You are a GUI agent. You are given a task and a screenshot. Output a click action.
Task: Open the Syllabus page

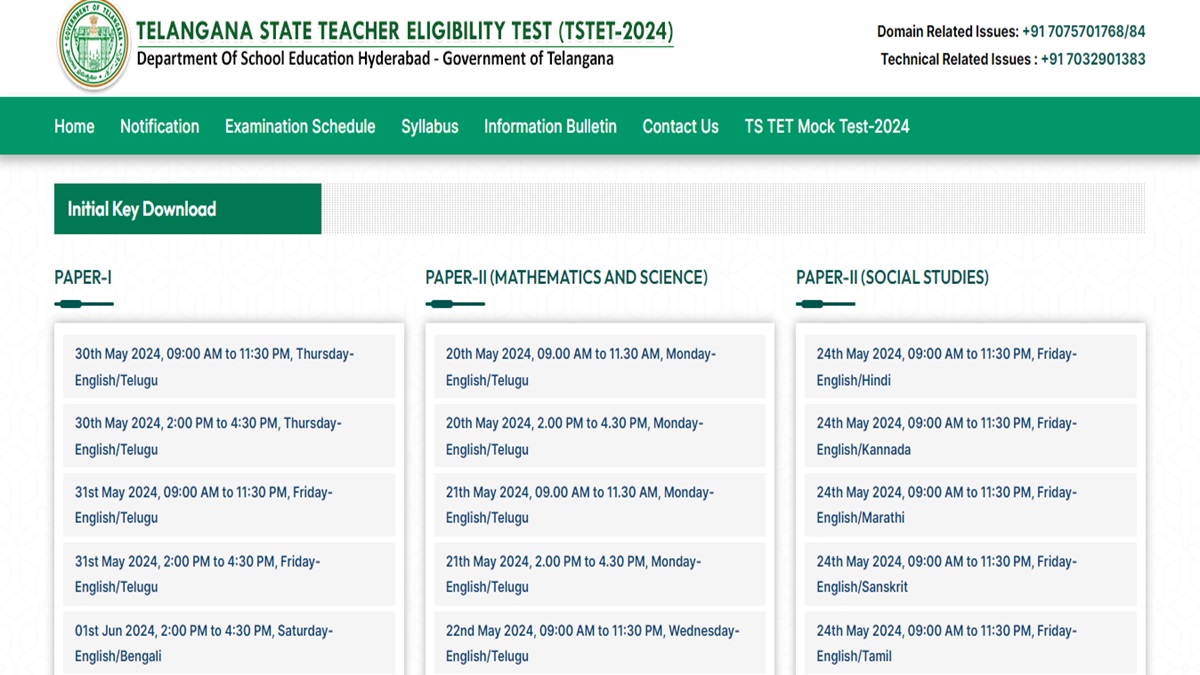tap(429, 126)
